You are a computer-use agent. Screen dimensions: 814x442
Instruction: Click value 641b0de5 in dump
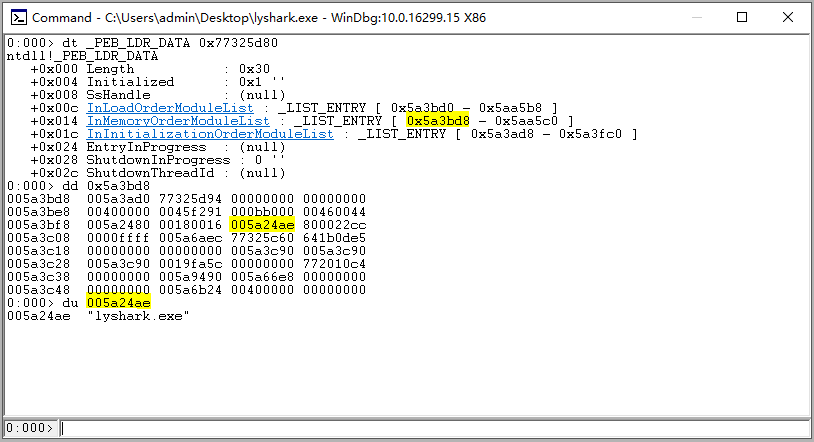334,238
